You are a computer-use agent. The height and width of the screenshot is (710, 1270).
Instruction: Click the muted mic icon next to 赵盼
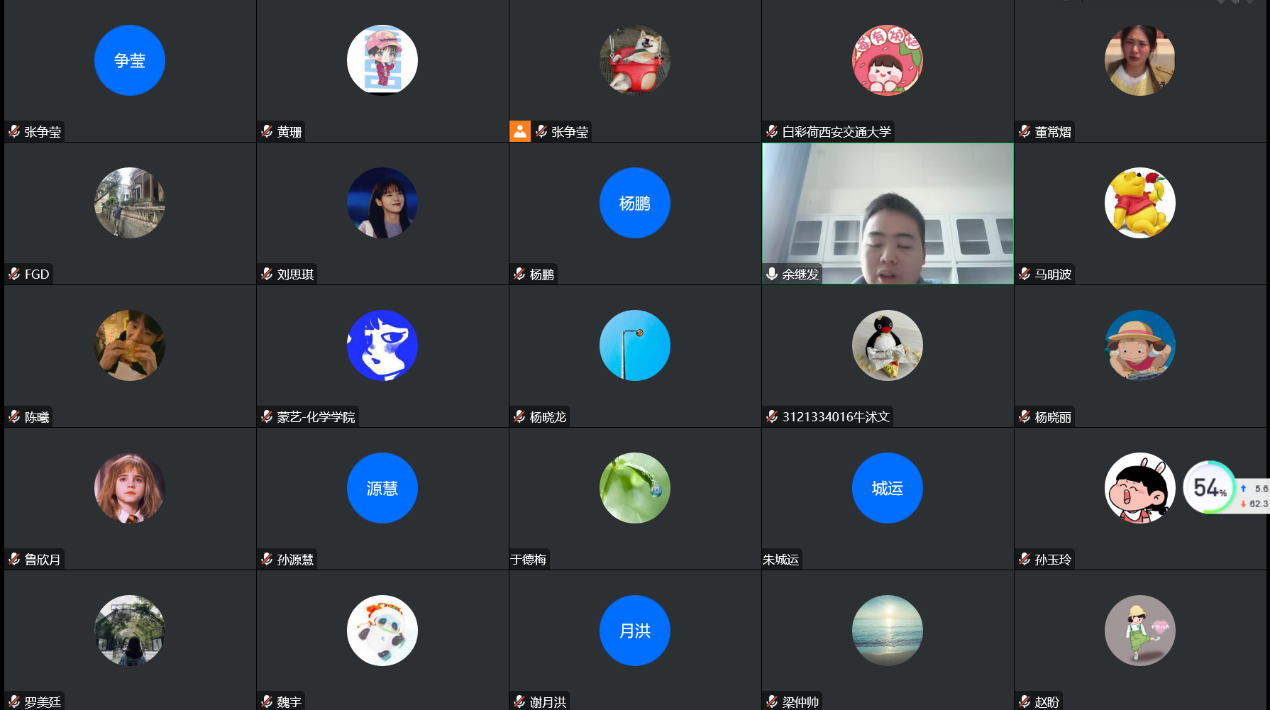pos(1025,702)
